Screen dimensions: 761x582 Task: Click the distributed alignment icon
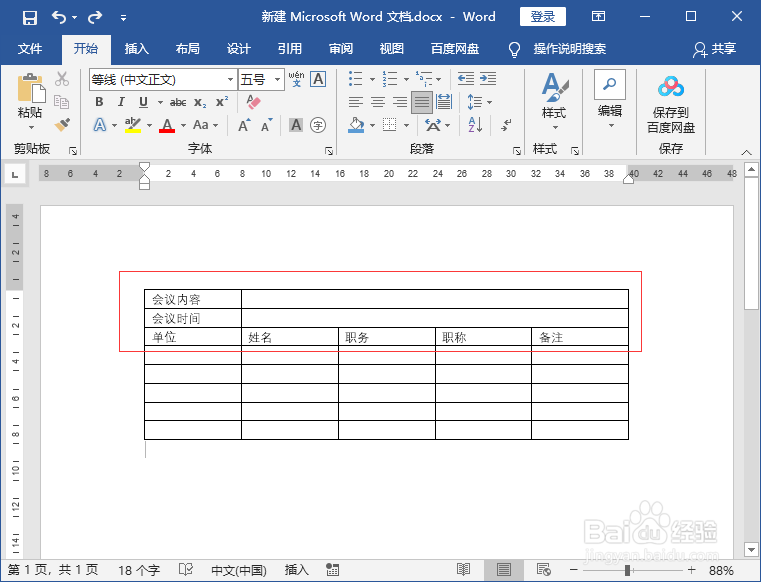click(444, 102)
